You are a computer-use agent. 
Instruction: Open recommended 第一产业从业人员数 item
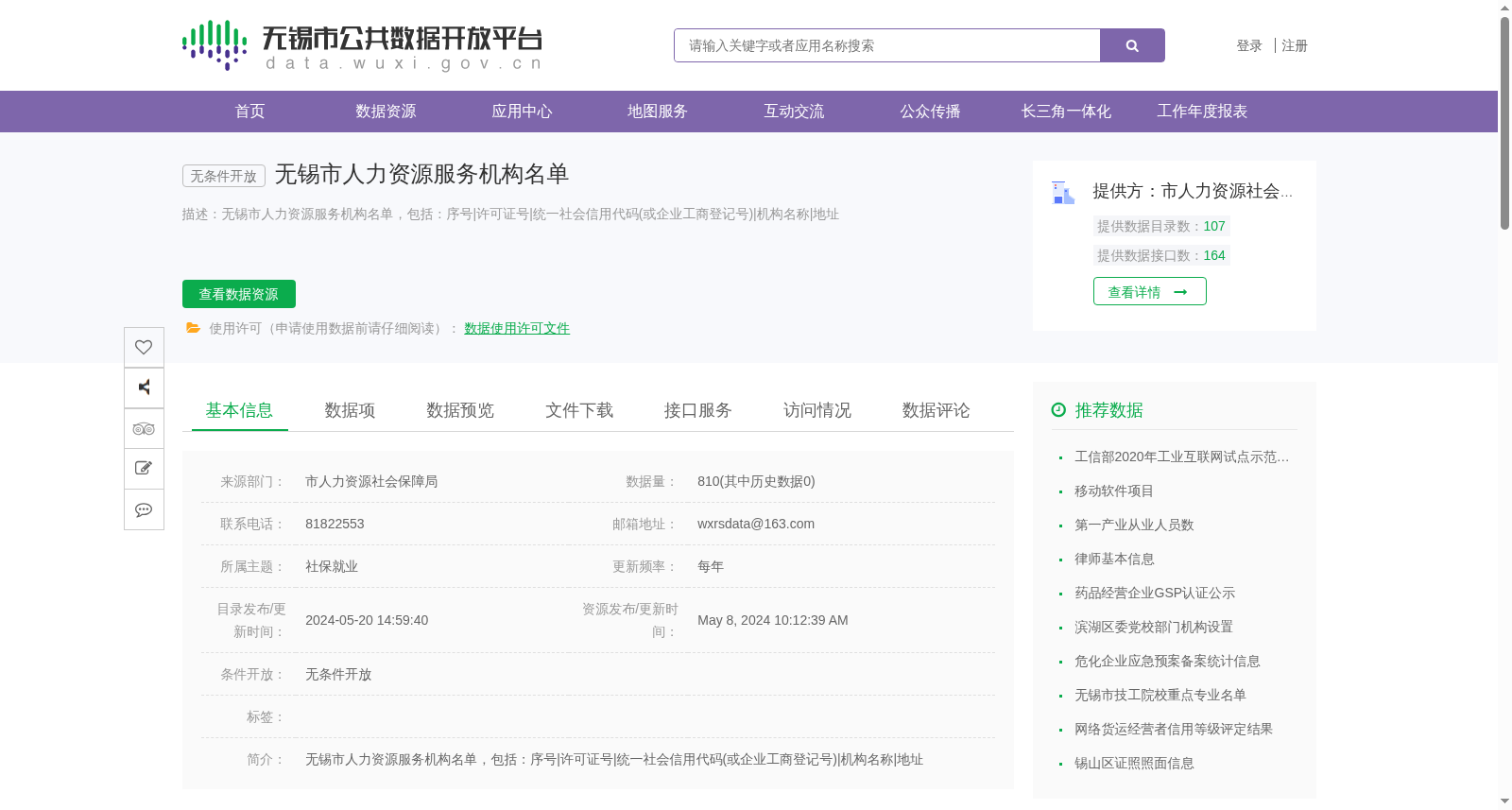point(1134,525)
